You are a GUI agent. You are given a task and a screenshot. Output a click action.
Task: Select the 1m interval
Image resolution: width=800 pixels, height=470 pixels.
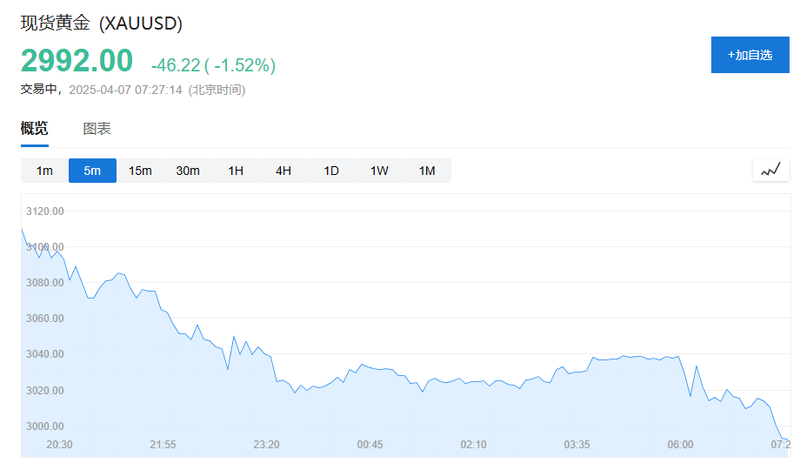(44, 170)
